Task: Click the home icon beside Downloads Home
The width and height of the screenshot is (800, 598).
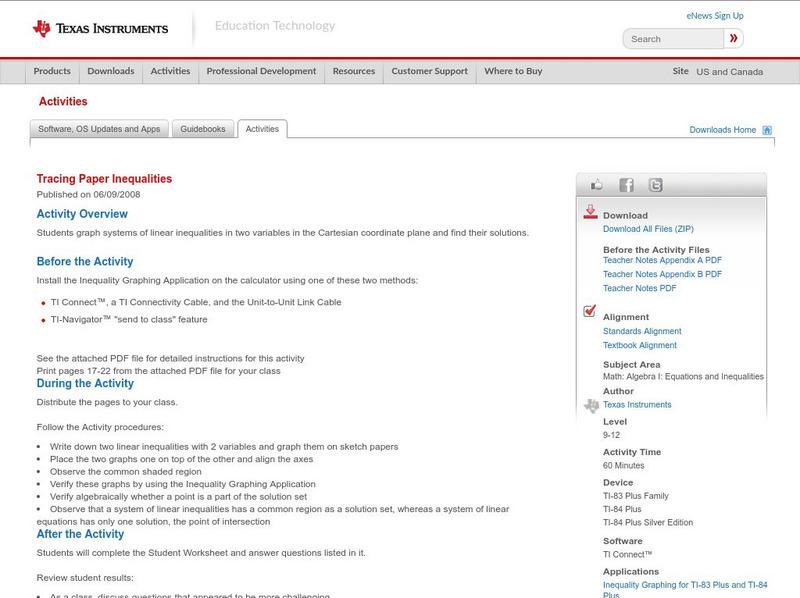Action: (x=767, y=130)
